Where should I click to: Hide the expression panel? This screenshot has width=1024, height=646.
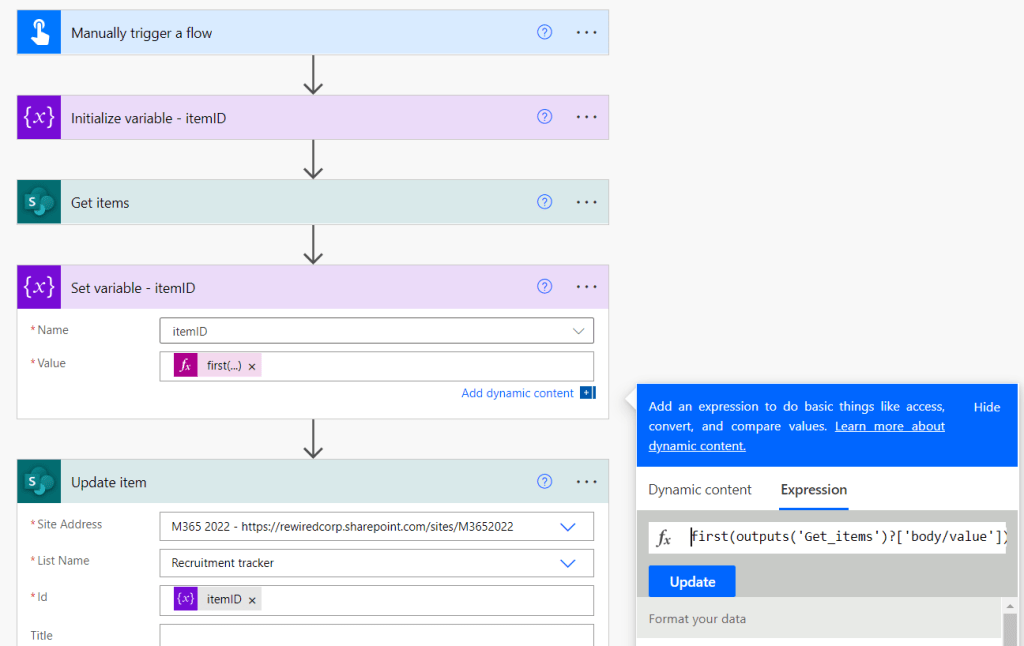tap(987, 407)
